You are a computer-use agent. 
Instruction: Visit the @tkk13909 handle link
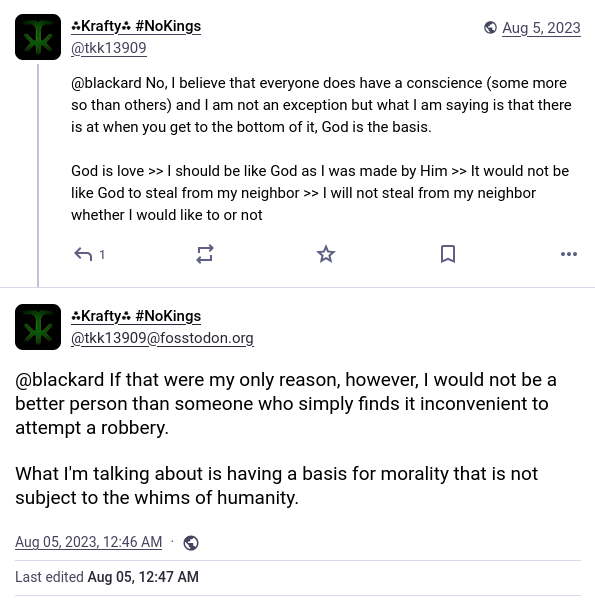(109, 48)
